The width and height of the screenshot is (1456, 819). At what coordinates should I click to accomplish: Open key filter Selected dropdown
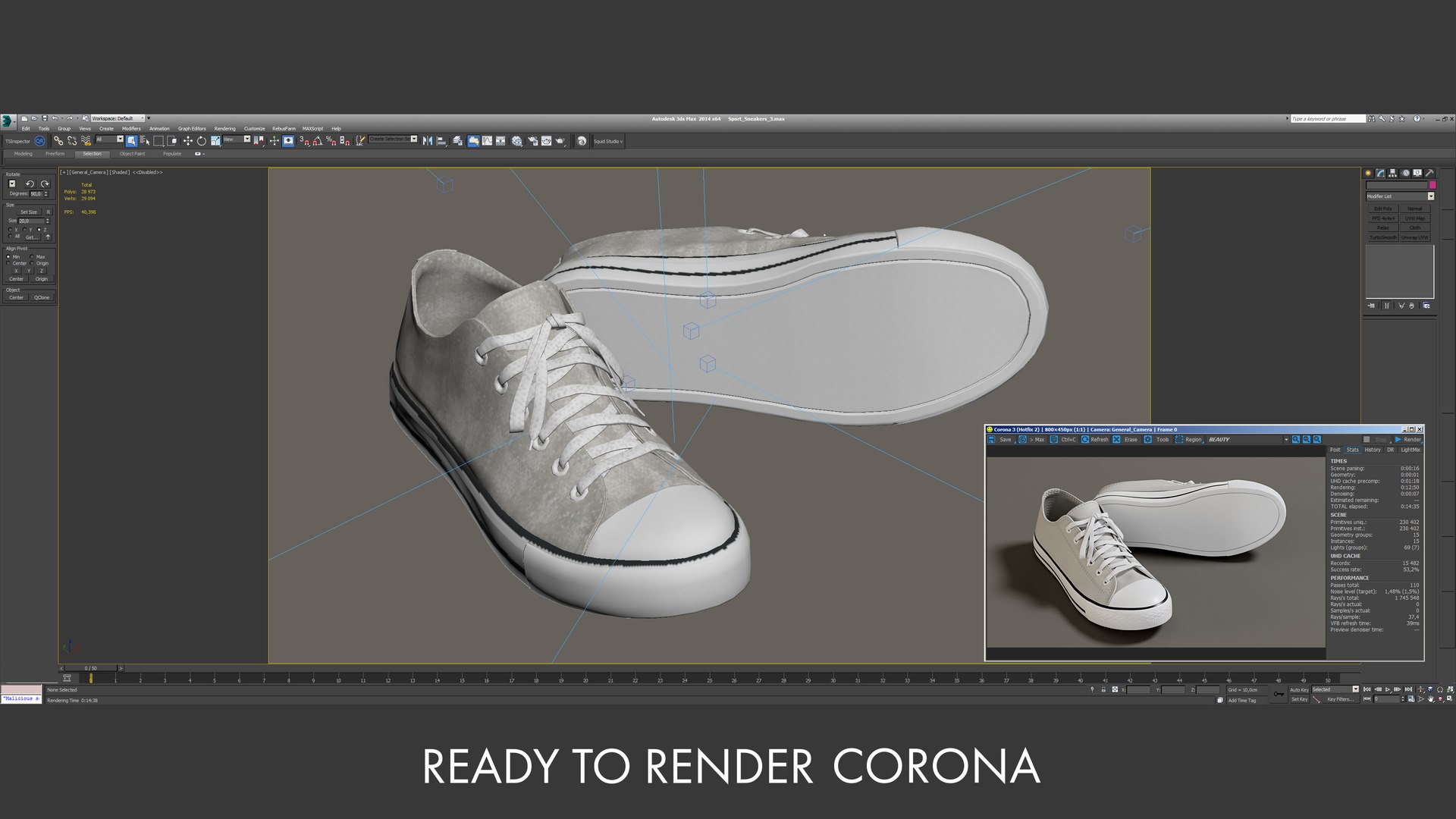coord(1335,689)
